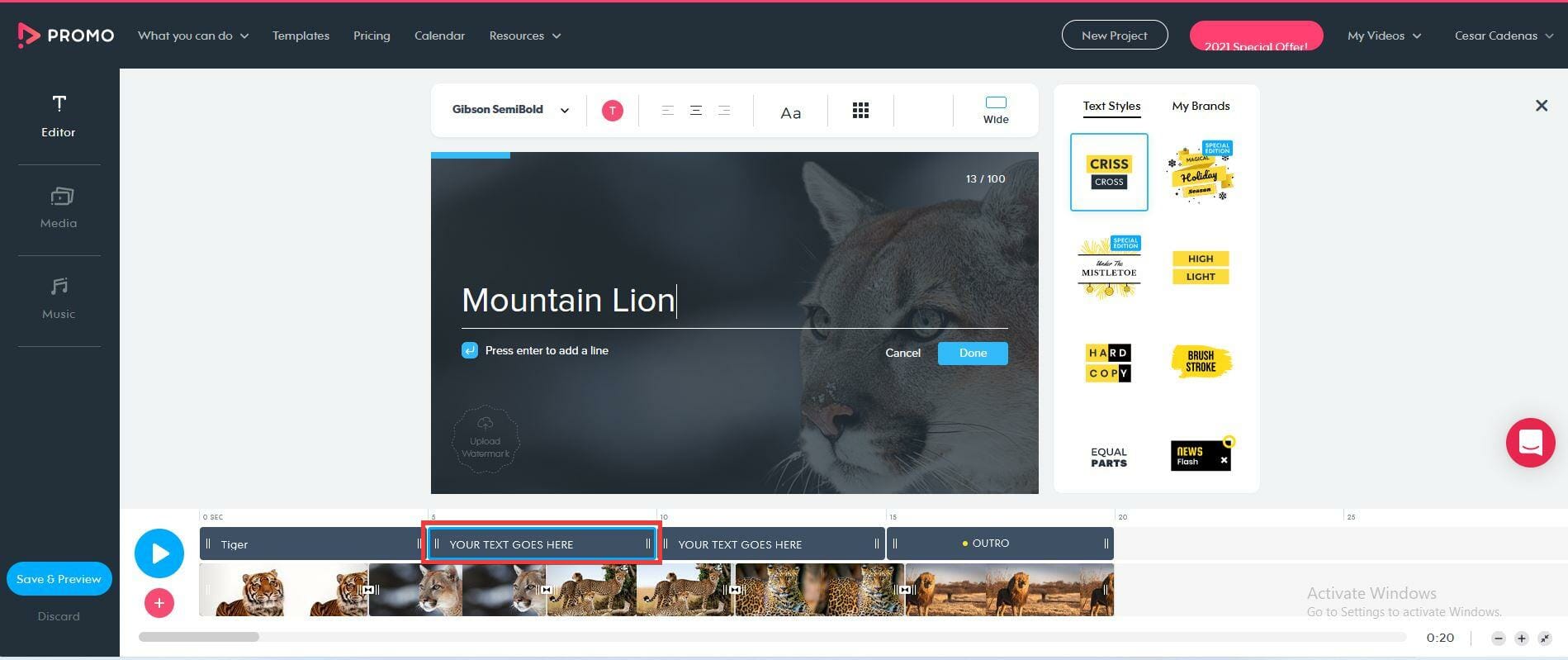Screen dimensions: 1568x660
Task: Click the enter-key icon hint
Action: (x=469, y=350)
